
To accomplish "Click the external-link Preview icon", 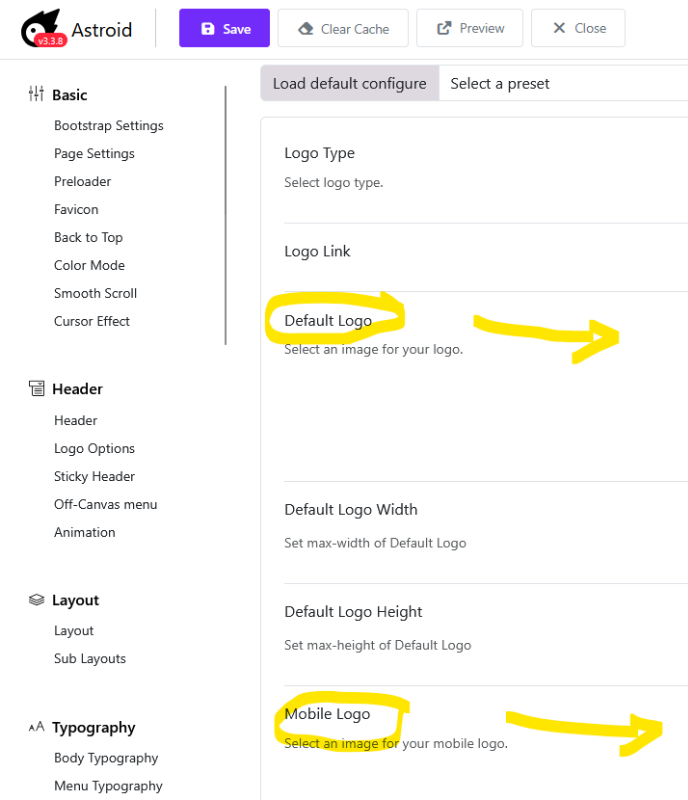I will pos(444,29).
